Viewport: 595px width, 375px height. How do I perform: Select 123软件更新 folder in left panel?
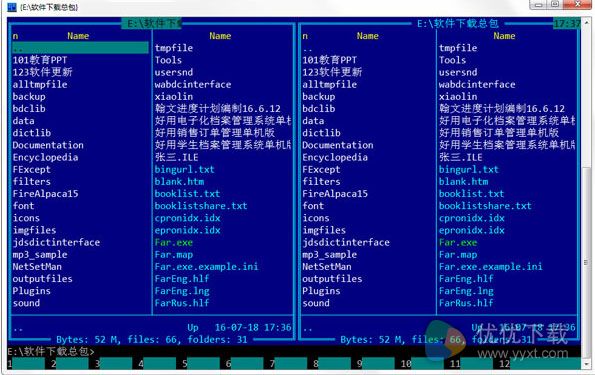point(42,72)
